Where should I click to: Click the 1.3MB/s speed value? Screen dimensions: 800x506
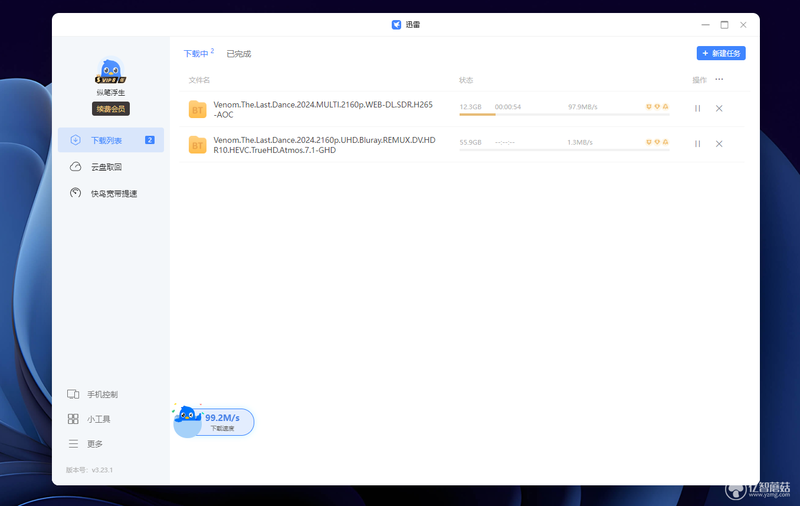coord(580,142)
